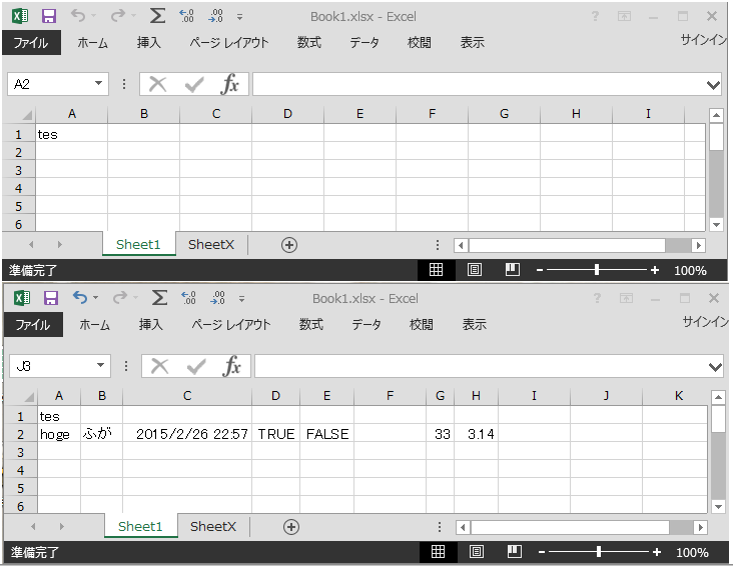Click zoom in plus in lower window
733x566 pixels.
click(657, 552)
